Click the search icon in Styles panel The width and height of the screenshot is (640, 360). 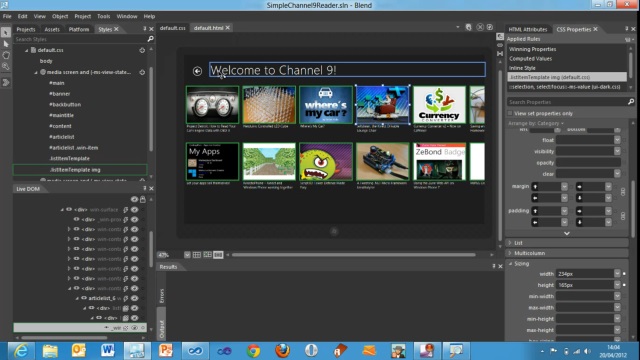tap(150, 39)
